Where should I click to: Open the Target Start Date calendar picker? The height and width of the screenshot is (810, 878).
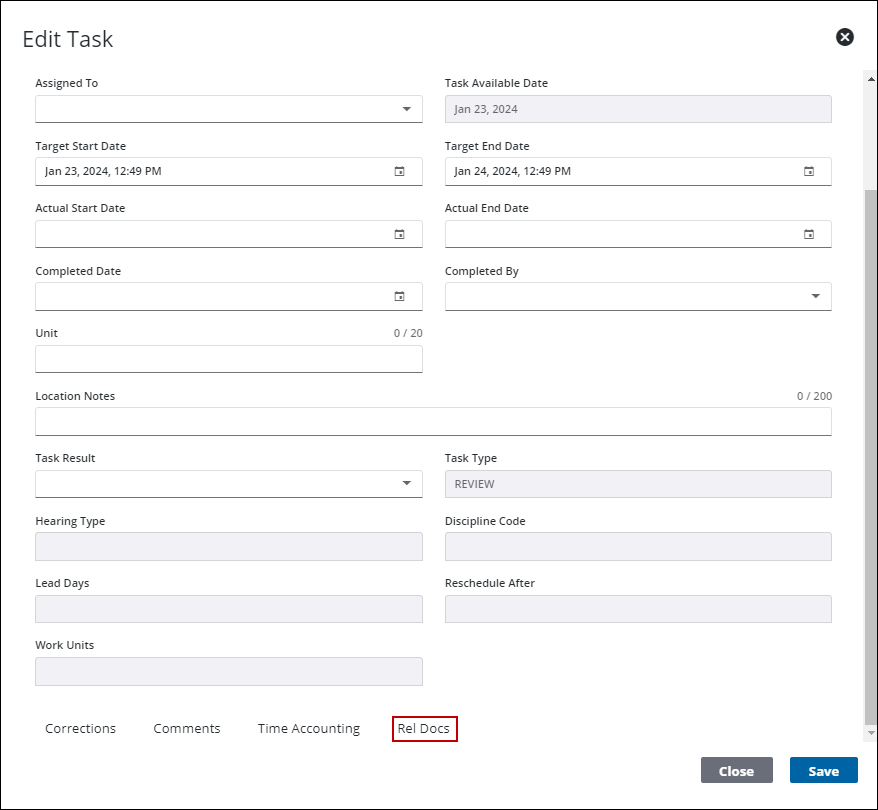point(399,172)
